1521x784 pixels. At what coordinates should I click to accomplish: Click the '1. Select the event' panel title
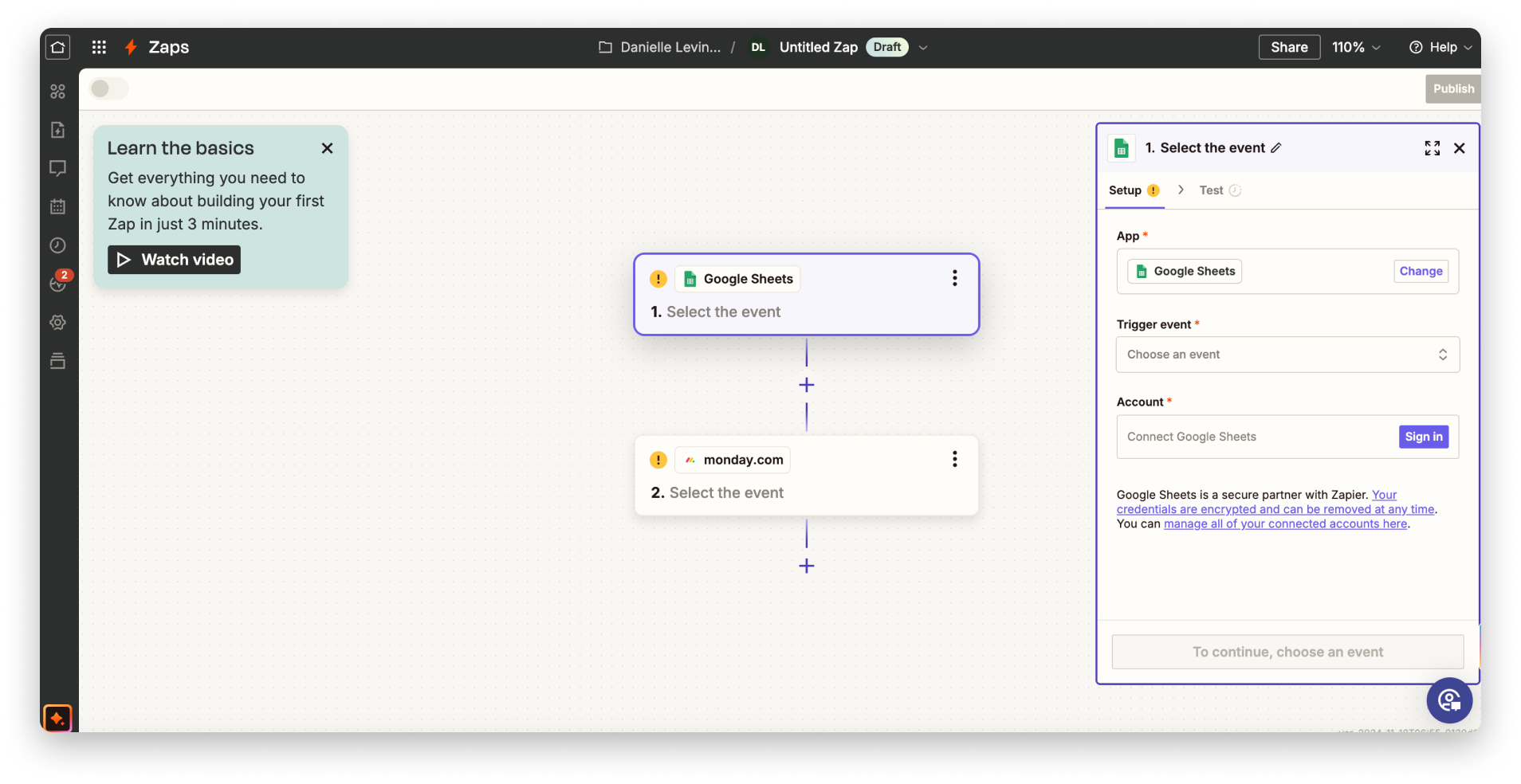pos(1205,147)
